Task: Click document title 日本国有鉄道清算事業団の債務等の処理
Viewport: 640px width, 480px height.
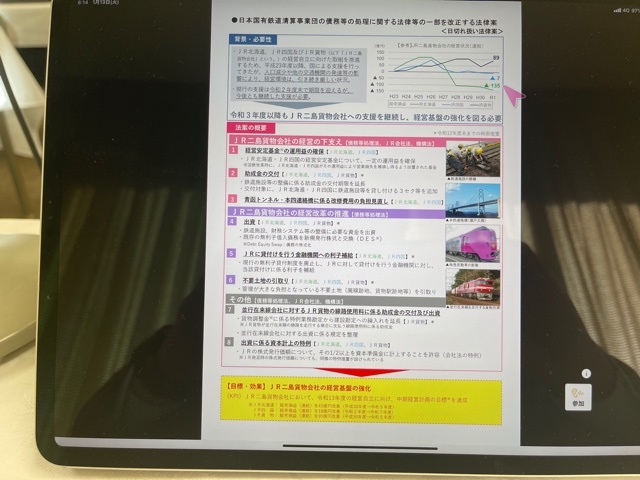Action: pos(365,20)
